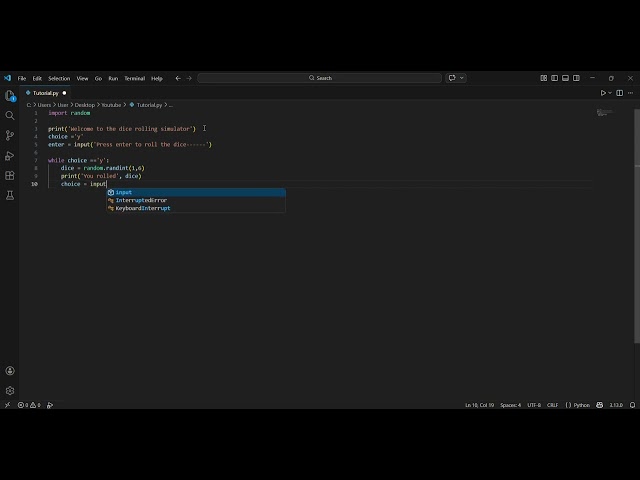Click Desktop in the breadcrumb path
This screenshot has width=640, height=480.
84,105
